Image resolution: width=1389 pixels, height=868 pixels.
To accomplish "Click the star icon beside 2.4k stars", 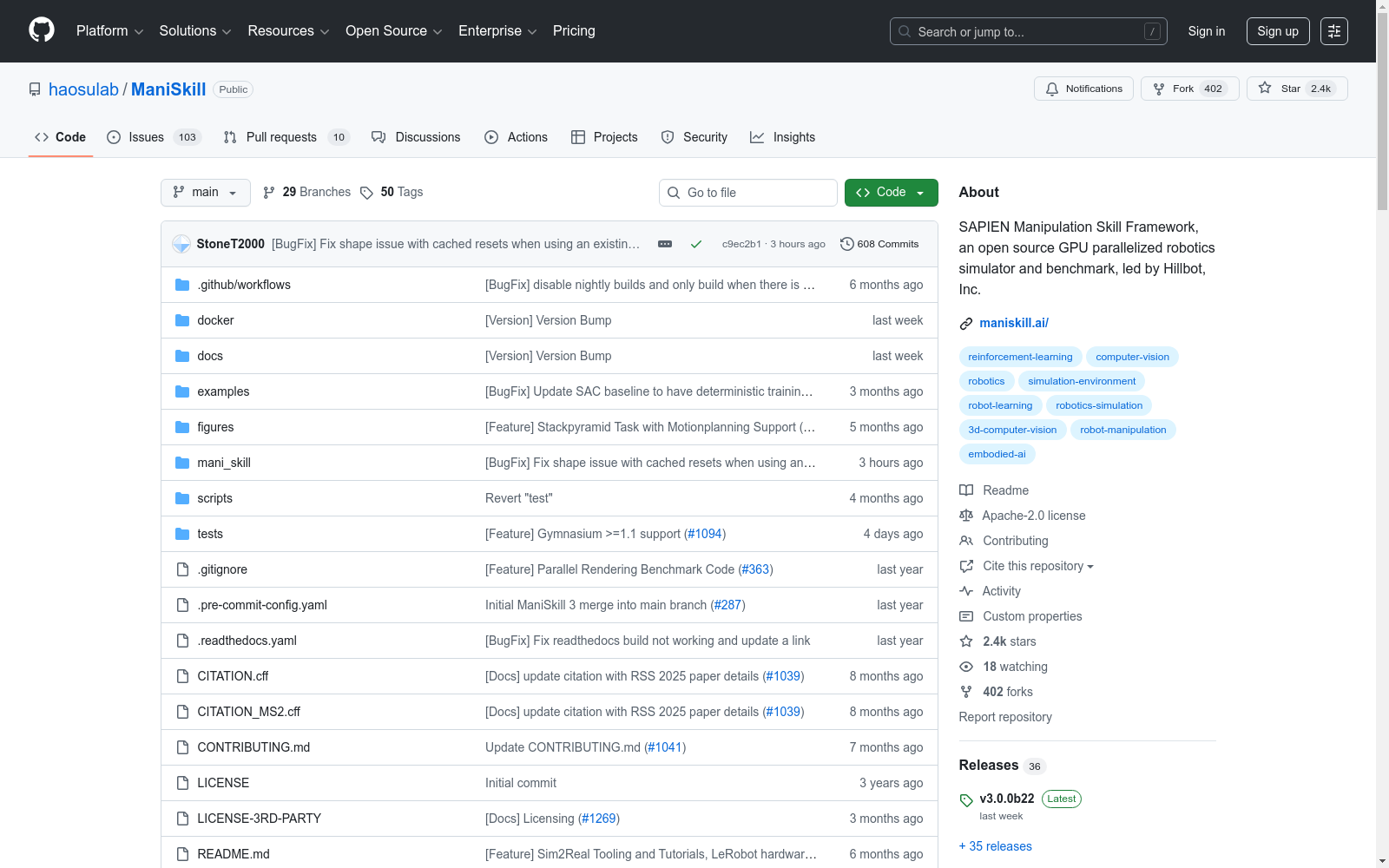I will [966, 641].
